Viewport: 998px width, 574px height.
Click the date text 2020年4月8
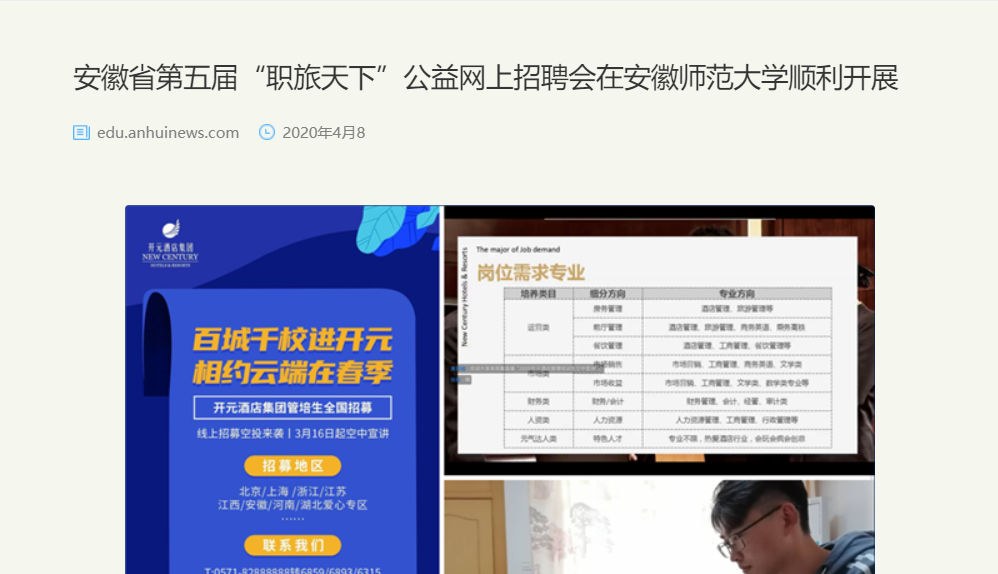323,132
